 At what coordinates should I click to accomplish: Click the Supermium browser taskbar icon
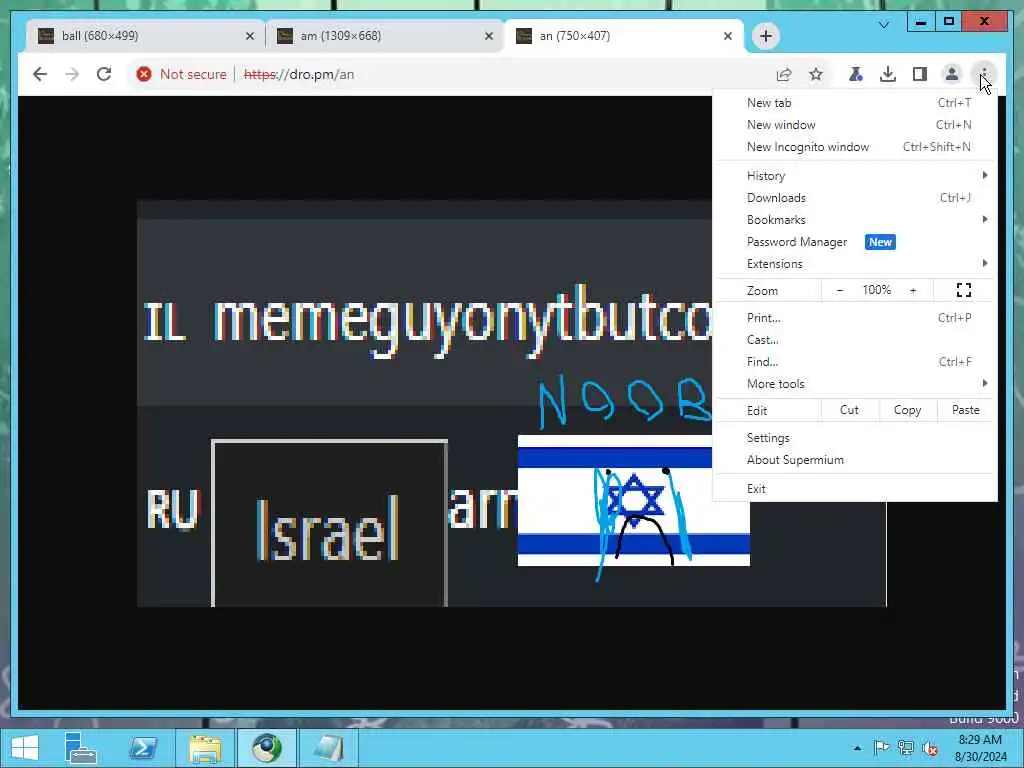267,748
